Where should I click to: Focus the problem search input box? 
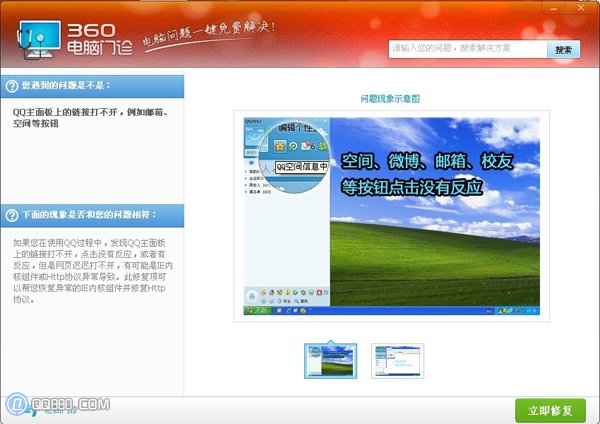tap(468, 48)
